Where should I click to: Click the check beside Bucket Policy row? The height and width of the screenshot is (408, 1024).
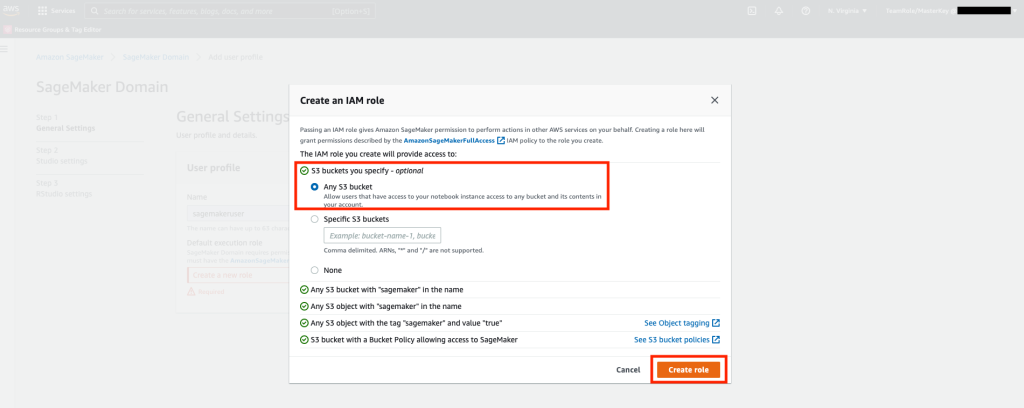pyautogui.click(x=304, y=340)
